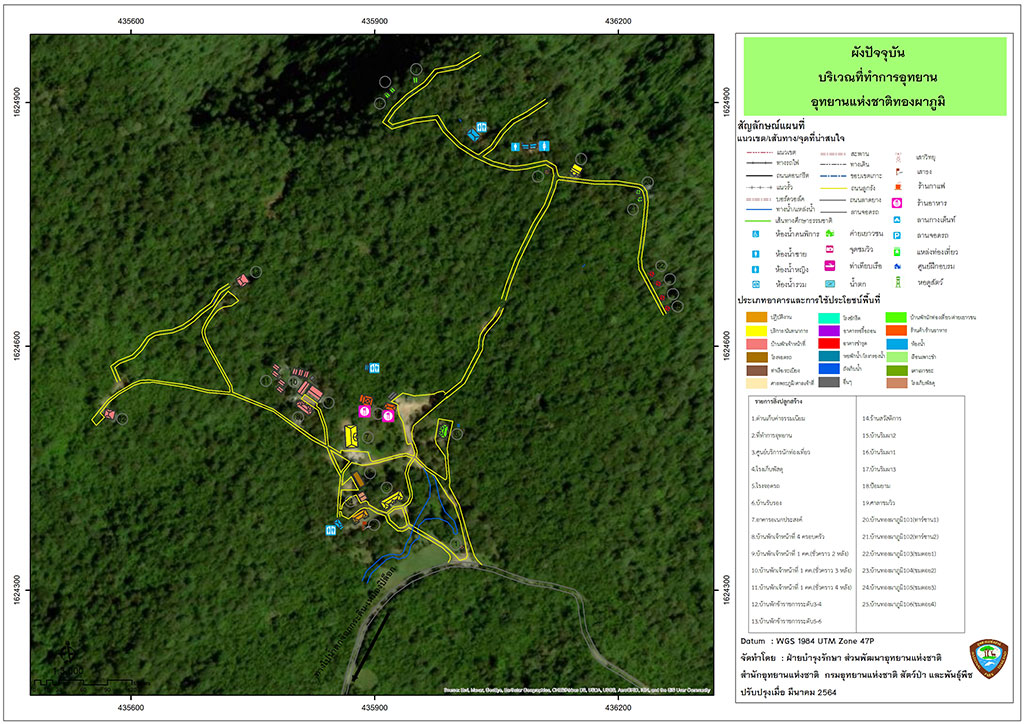Viewport: 1024px width, 724px height.
Task: Pick the gray legend color swatch
Action: [x=829, y=382]
